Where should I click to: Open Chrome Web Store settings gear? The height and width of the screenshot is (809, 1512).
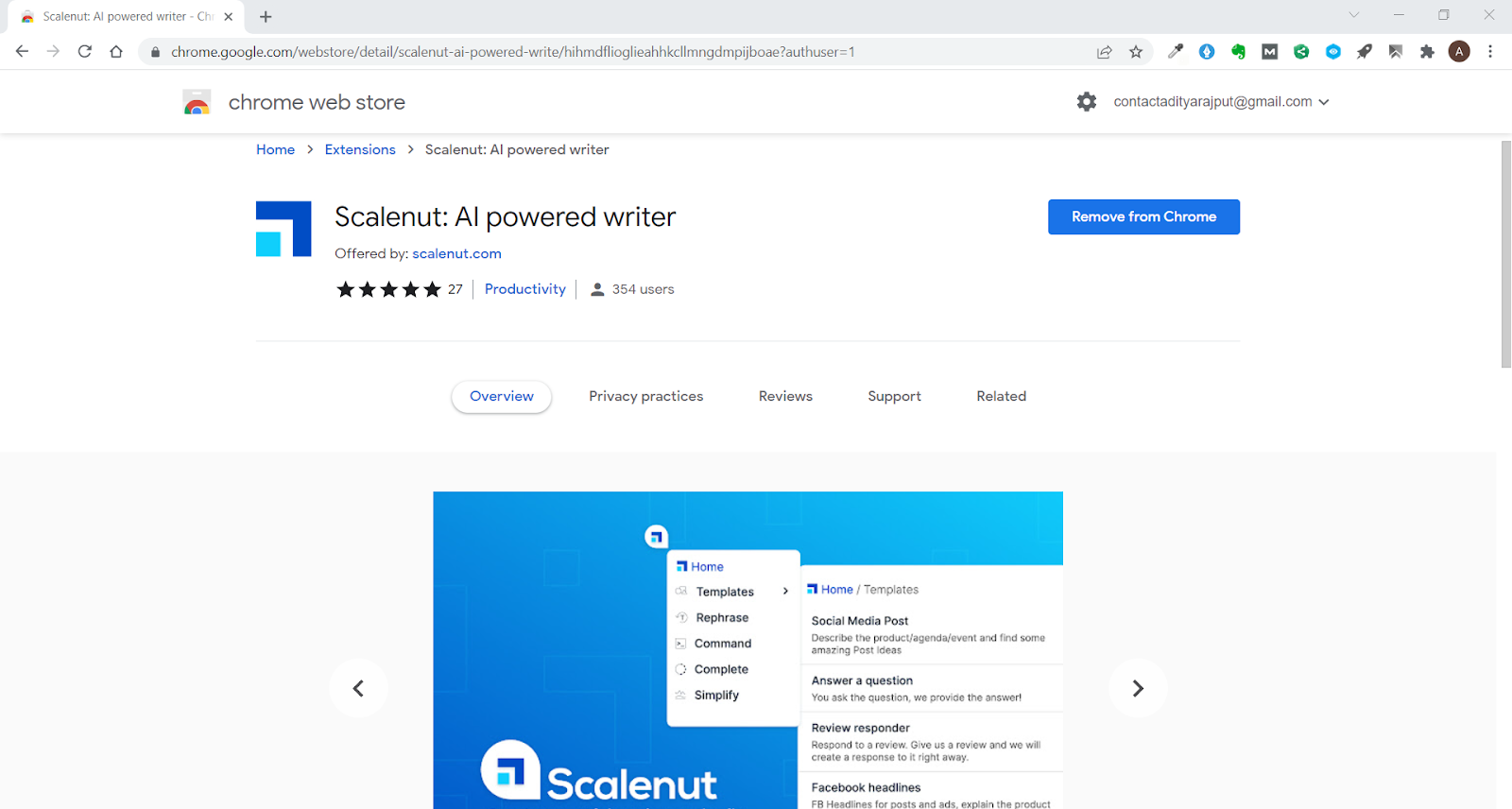pyautogui.click(x=1087, y=102)
